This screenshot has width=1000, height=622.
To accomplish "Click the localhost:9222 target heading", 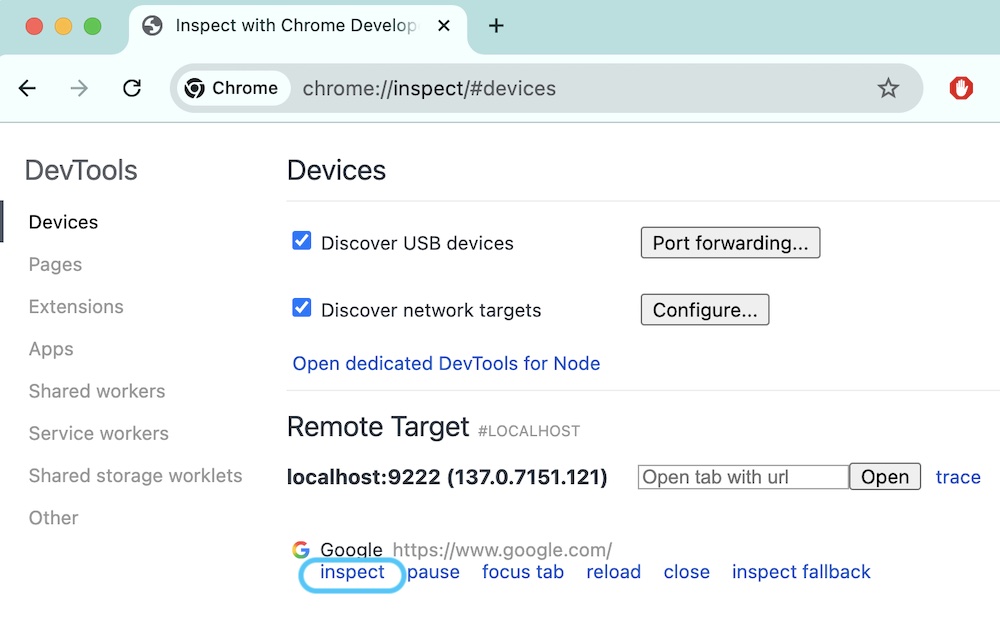I will click(x=447, y=477).
